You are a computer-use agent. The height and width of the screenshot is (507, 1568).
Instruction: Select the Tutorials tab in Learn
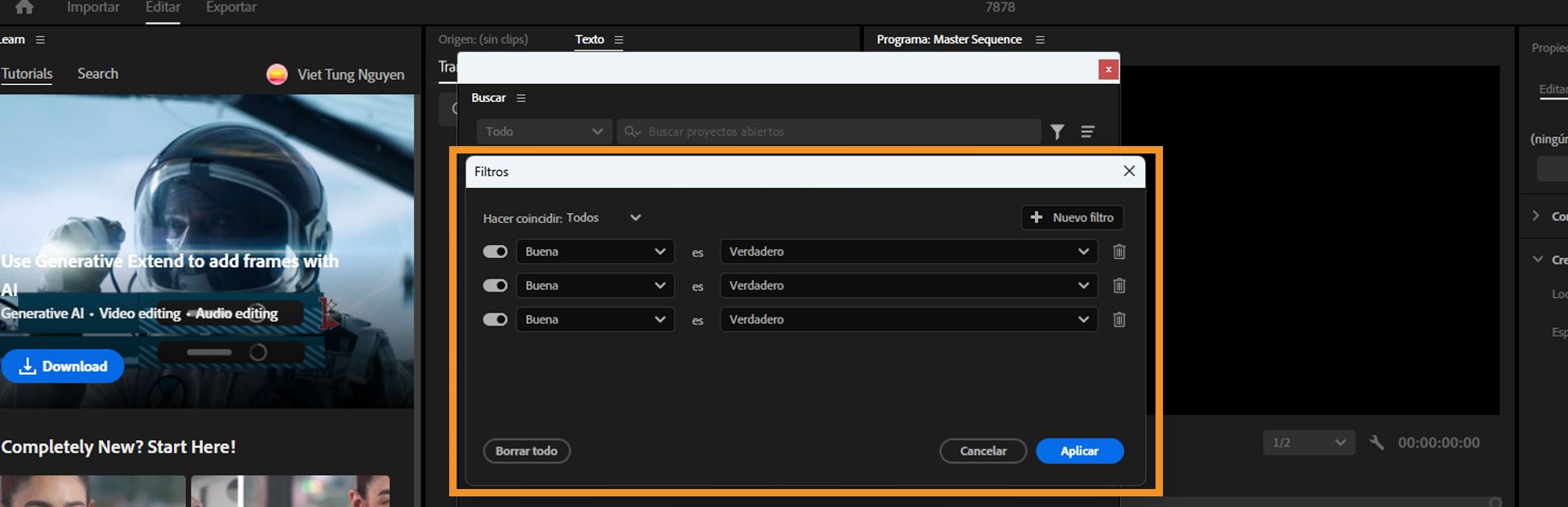click(27, 73)
